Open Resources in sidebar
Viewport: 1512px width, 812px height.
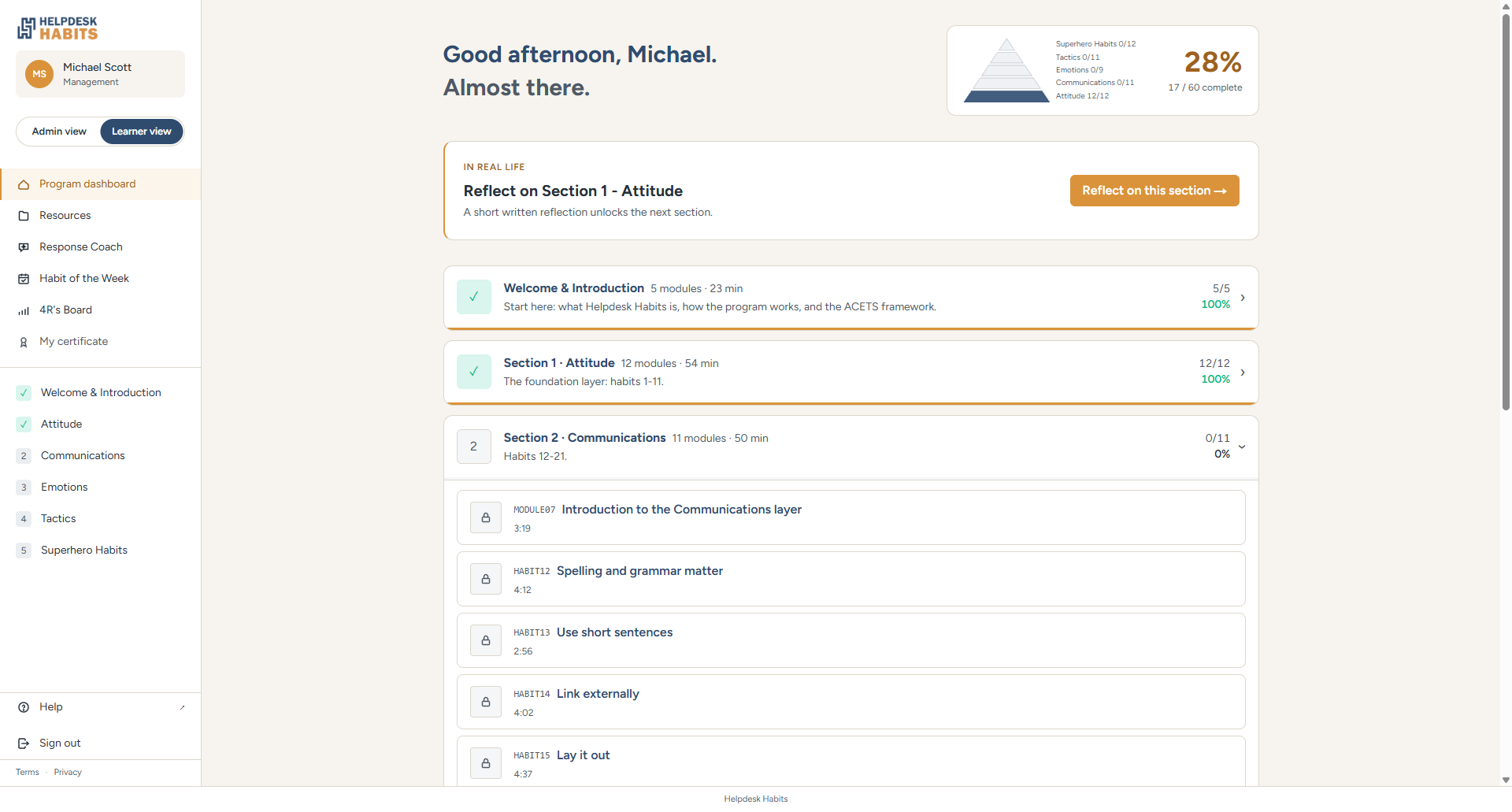coord(101,216)
